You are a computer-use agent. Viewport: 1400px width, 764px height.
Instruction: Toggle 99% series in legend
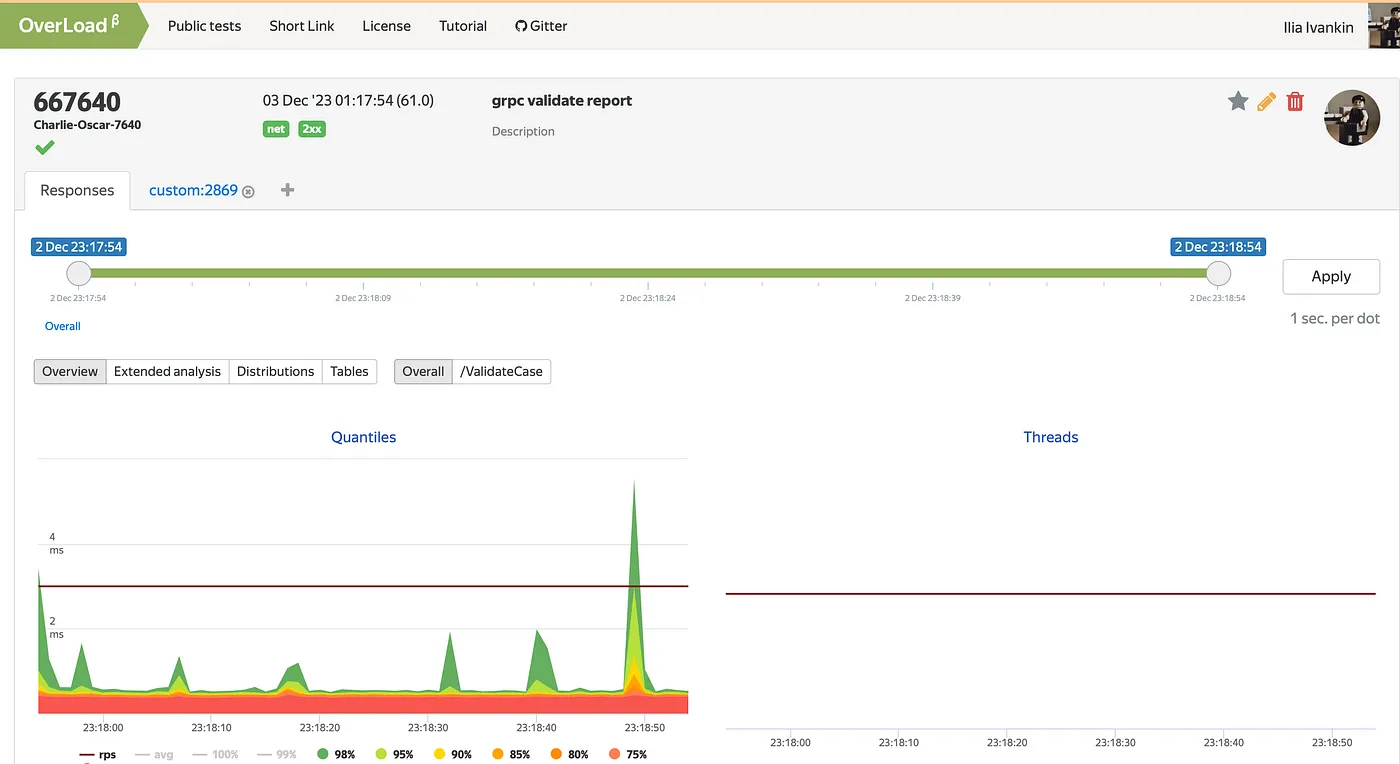click(276, 754)
